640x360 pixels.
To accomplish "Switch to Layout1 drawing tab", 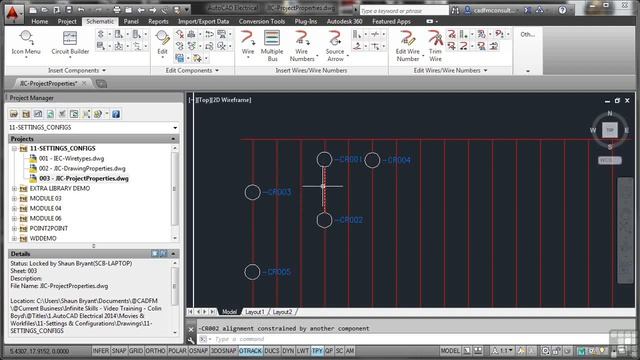I will [x=255, y=312].
